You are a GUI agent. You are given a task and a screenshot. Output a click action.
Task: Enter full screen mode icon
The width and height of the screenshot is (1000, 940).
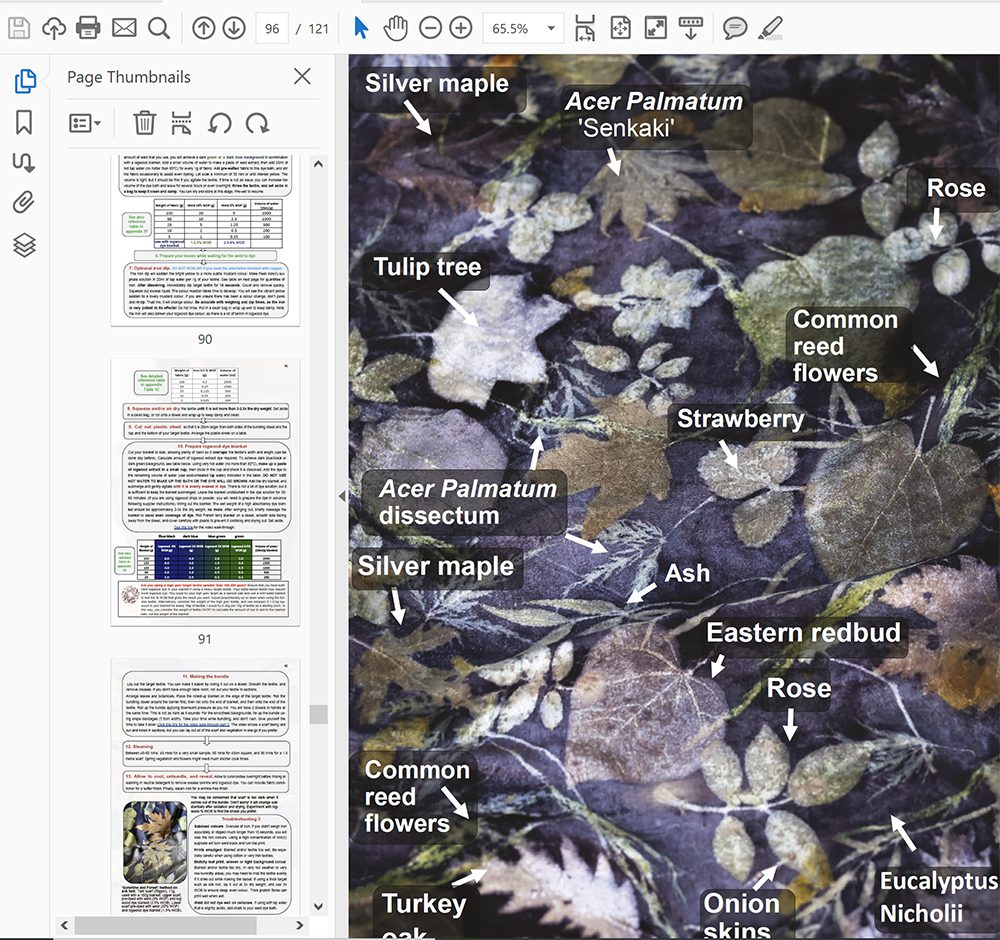(x=656, y=28)
